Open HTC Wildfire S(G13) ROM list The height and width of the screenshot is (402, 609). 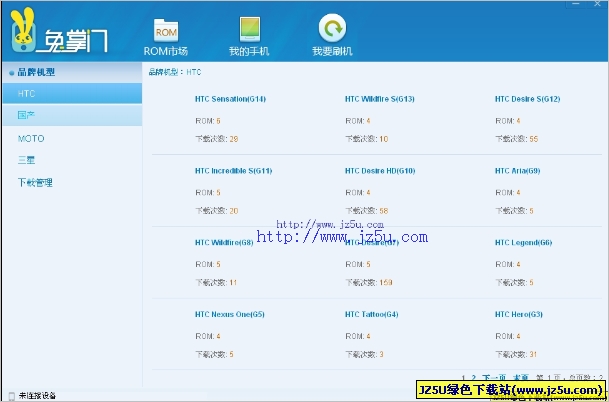(x=380, y=99)
